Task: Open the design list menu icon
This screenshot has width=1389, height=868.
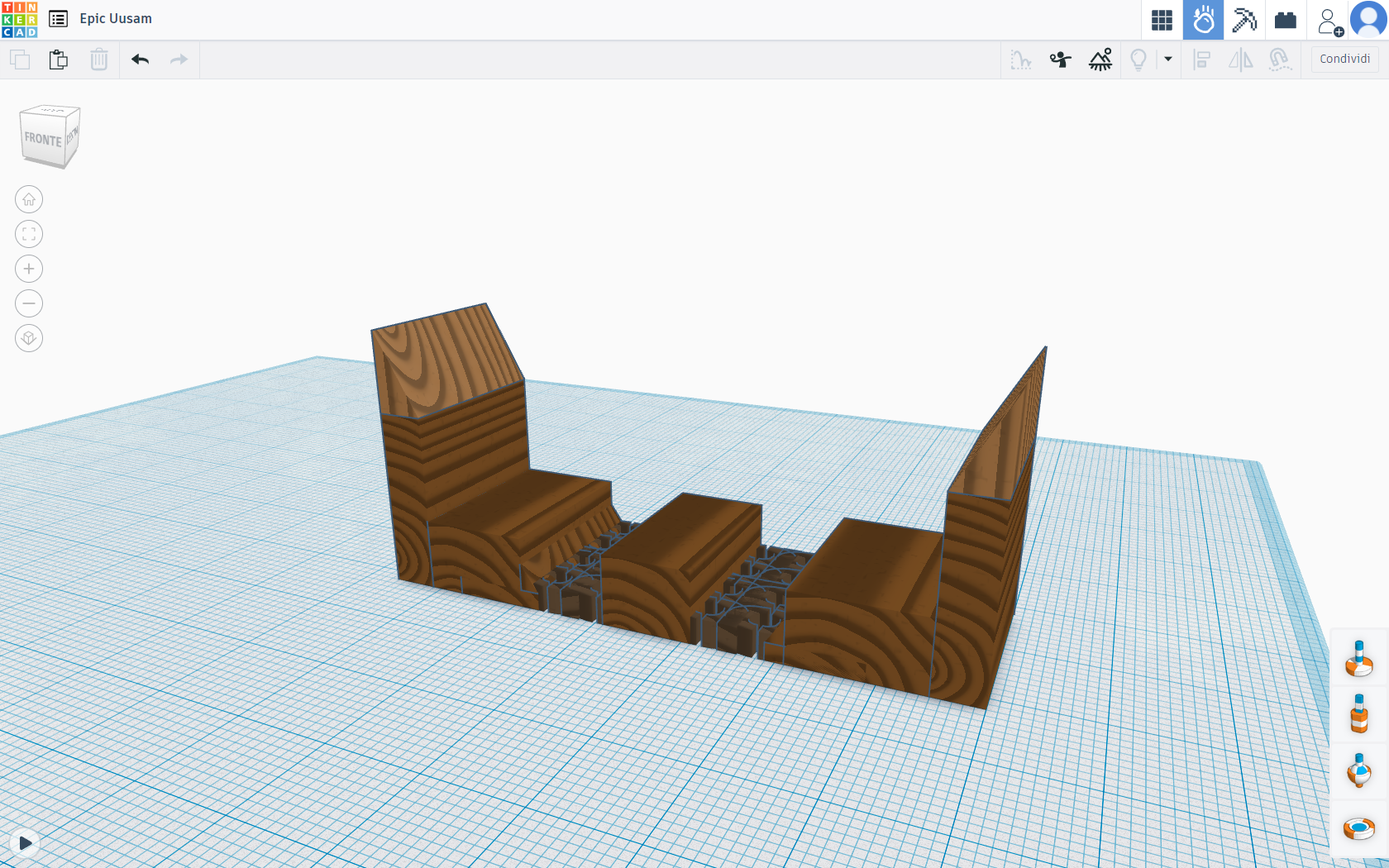Action: (x=58, y=19)
